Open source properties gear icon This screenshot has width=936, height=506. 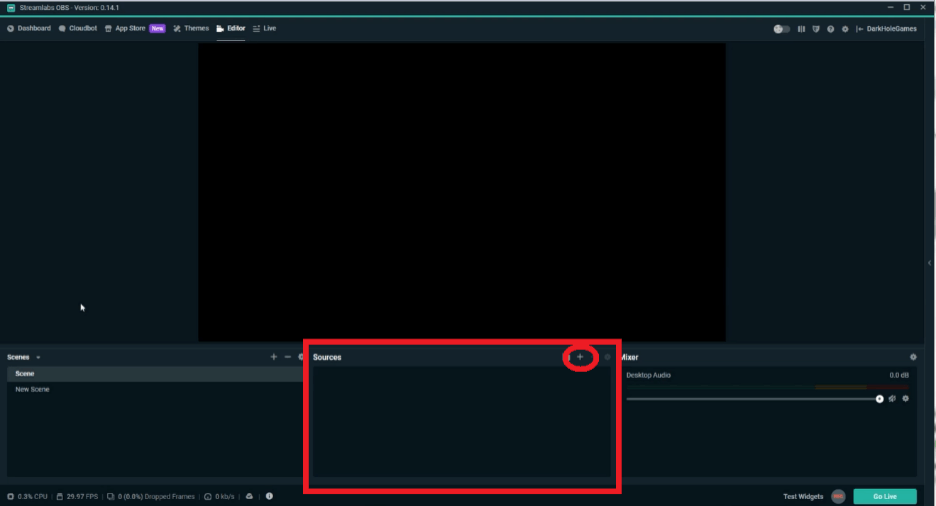point(608,357)
